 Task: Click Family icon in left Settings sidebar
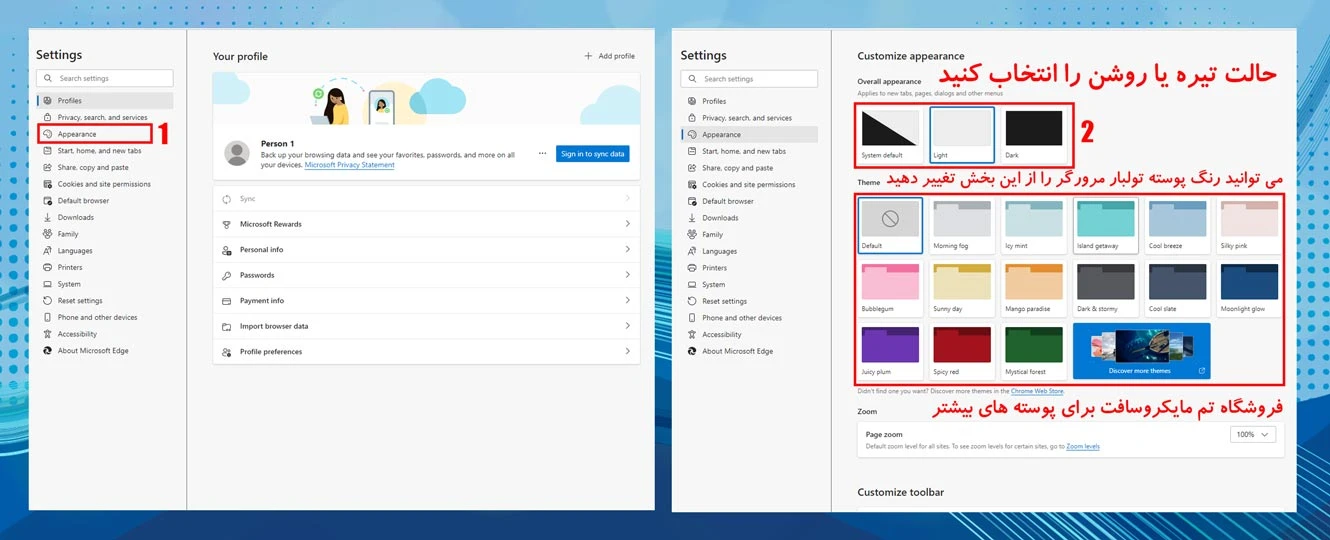(47, 234)
